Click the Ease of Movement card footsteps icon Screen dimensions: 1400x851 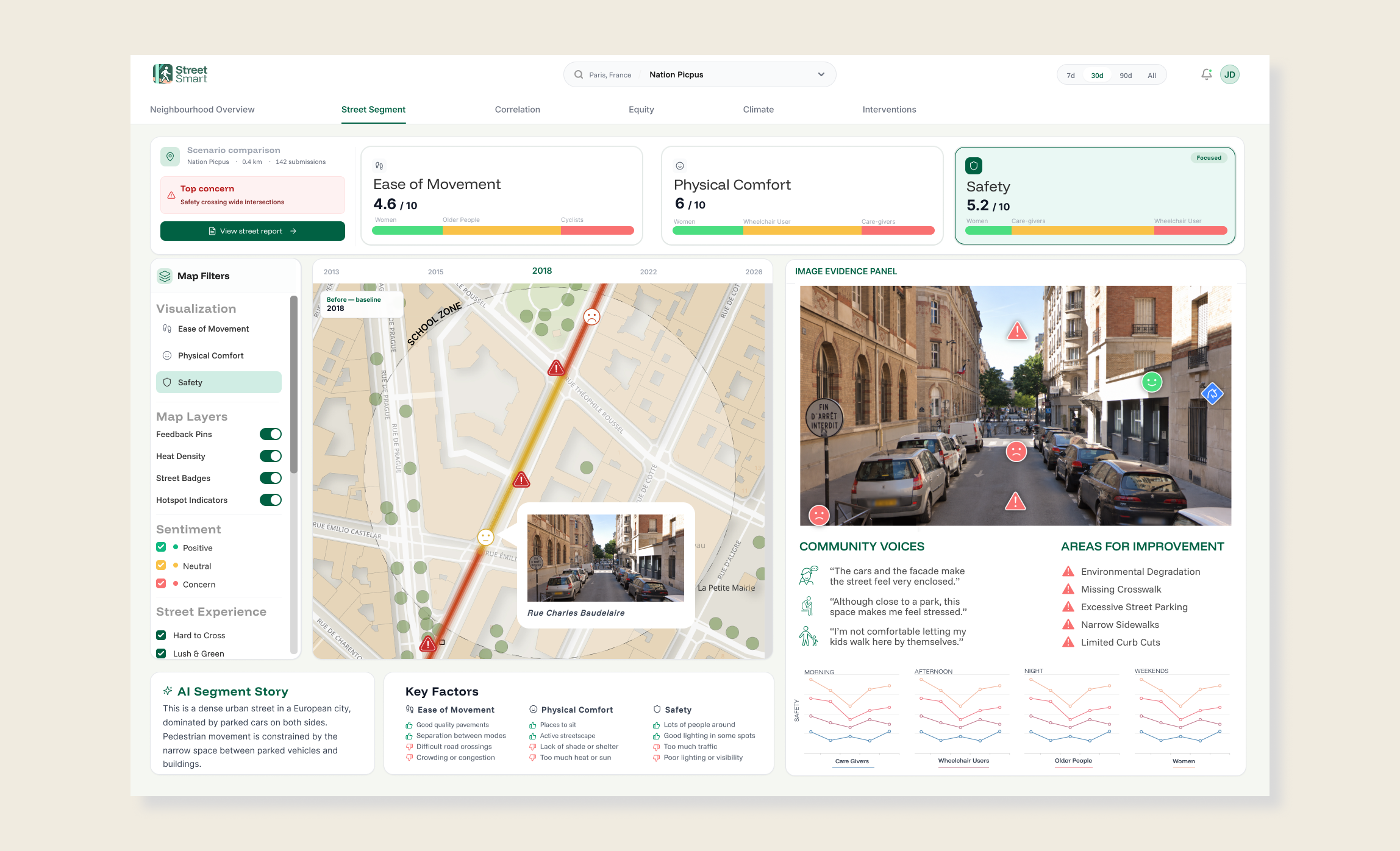click(379, 165)
